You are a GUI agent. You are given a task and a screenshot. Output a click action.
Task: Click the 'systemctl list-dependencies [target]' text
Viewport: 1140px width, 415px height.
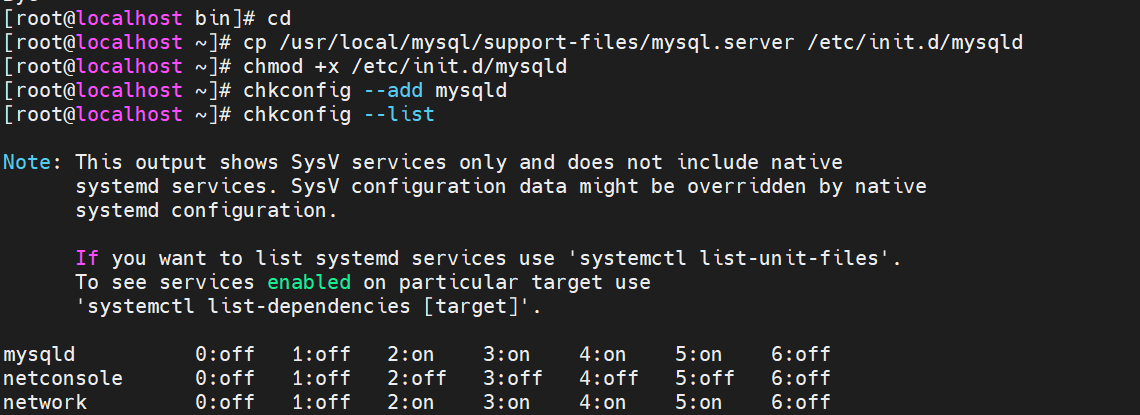pyautogui.click(x=309, y=306)
